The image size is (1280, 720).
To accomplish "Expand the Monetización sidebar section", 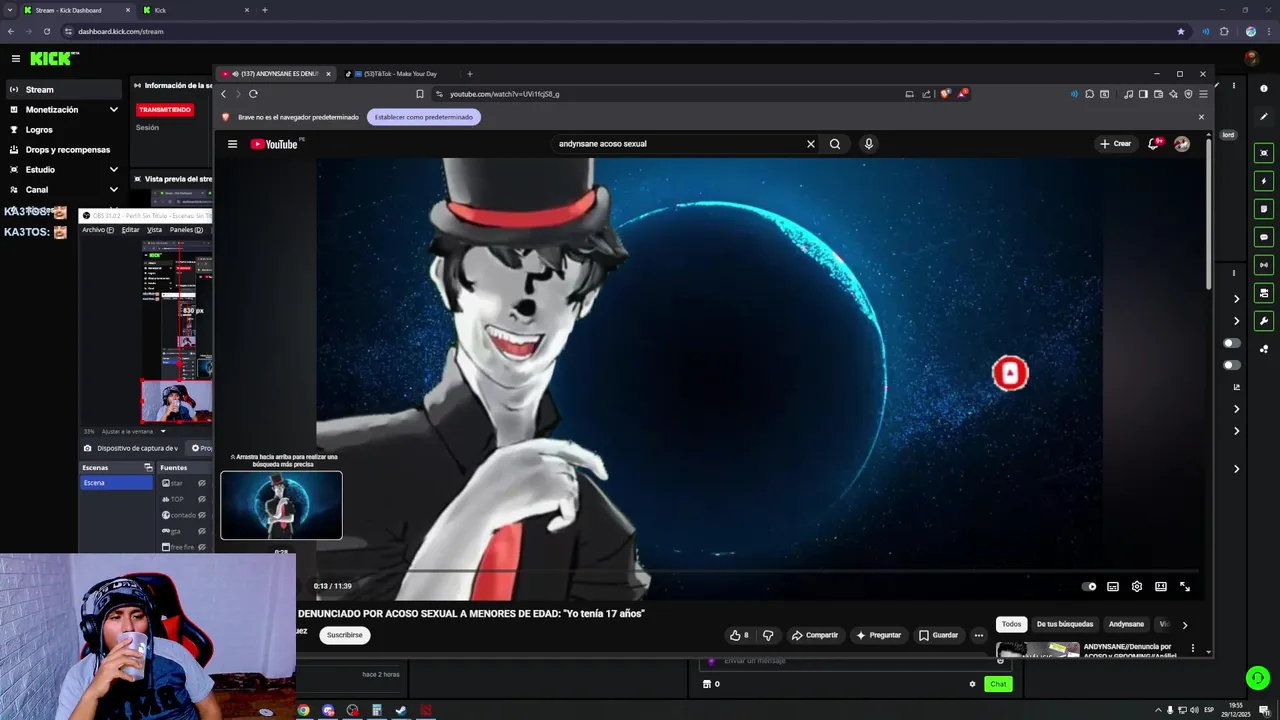I will point(113,110).
